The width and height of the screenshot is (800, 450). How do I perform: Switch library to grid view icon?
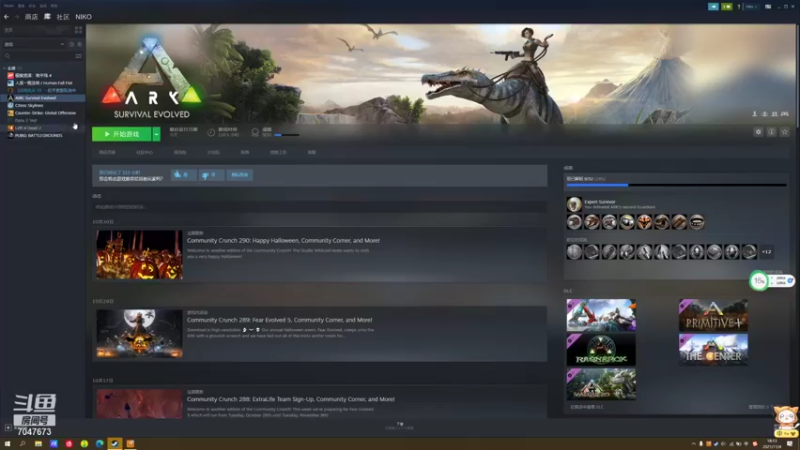point(79,30)
